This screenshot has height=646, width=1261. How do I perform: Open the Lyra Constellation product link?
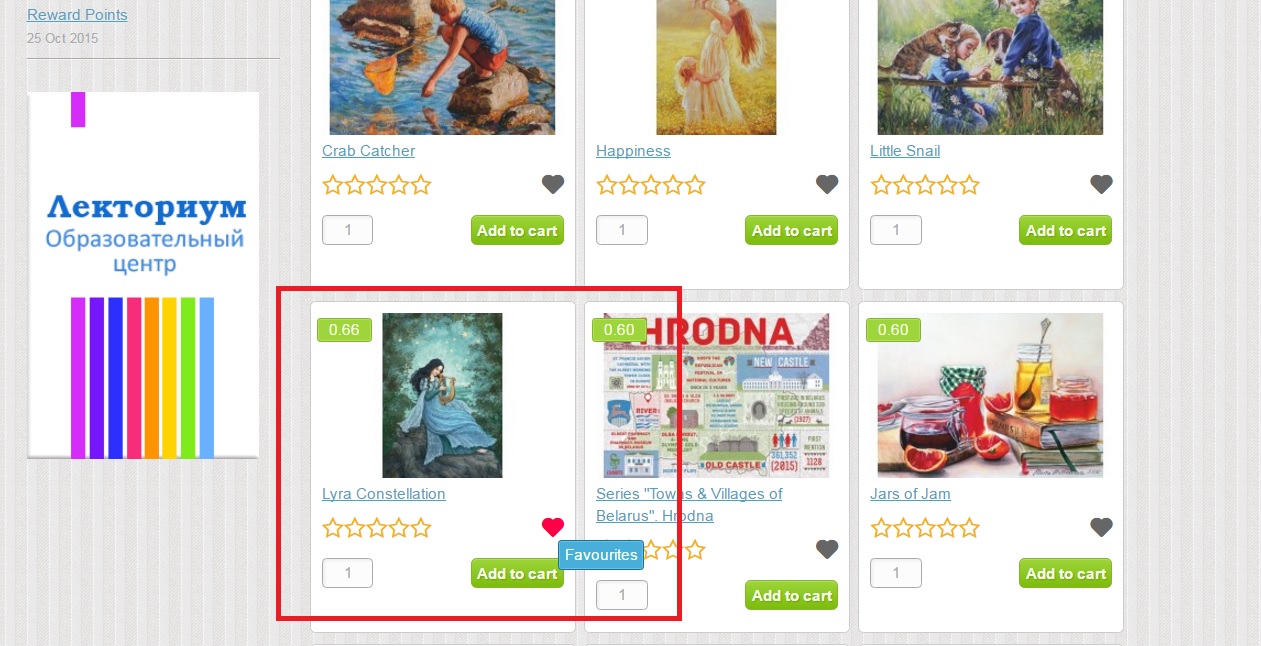click(x=384, y=494)
